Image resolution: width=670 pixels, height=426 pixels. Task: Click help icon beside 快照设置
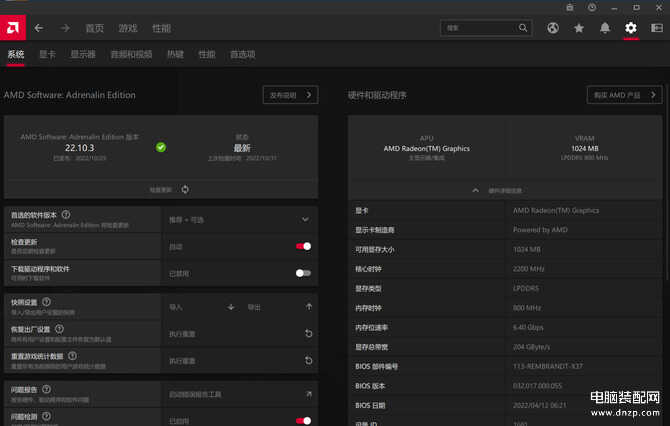[46, 302]
